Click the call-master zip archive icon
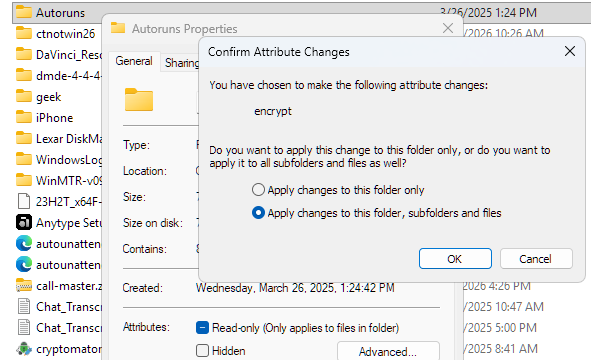 click(24, 286)
